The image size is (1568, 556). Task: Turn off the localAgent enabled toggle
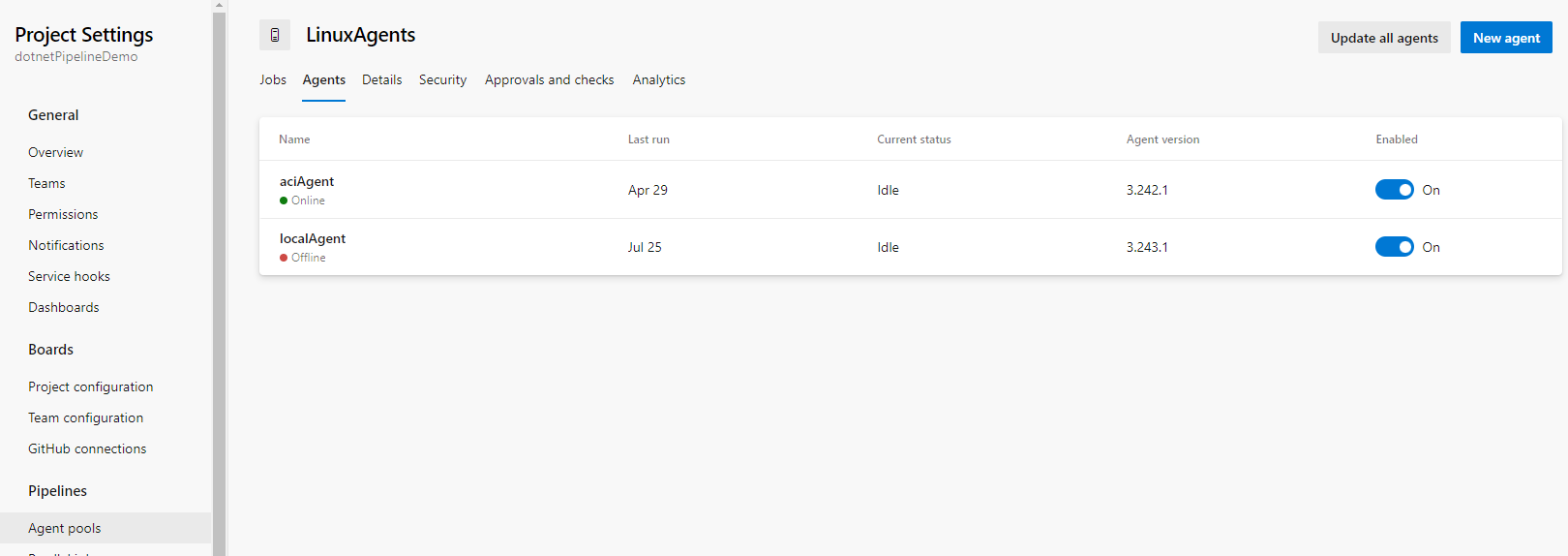(x=1394, y=247)
